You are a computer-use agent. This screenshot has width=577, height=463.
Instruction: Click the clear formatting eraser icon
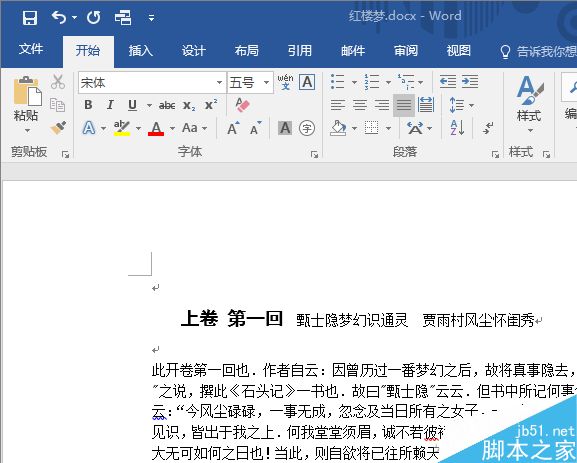point(243,105)
